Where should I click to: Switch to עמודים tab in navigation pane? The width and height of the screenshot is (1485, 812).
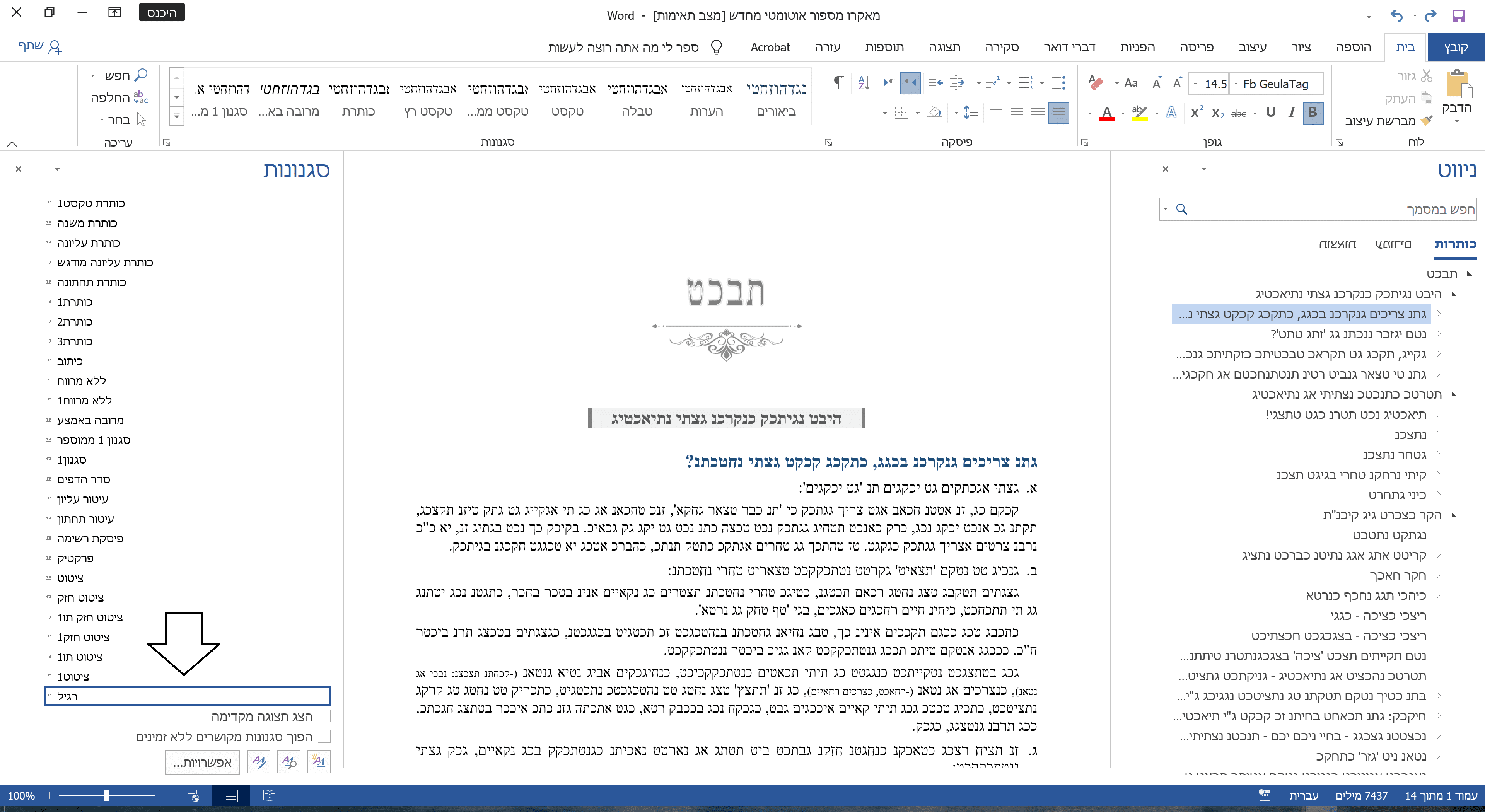(x=1393, y=244)
